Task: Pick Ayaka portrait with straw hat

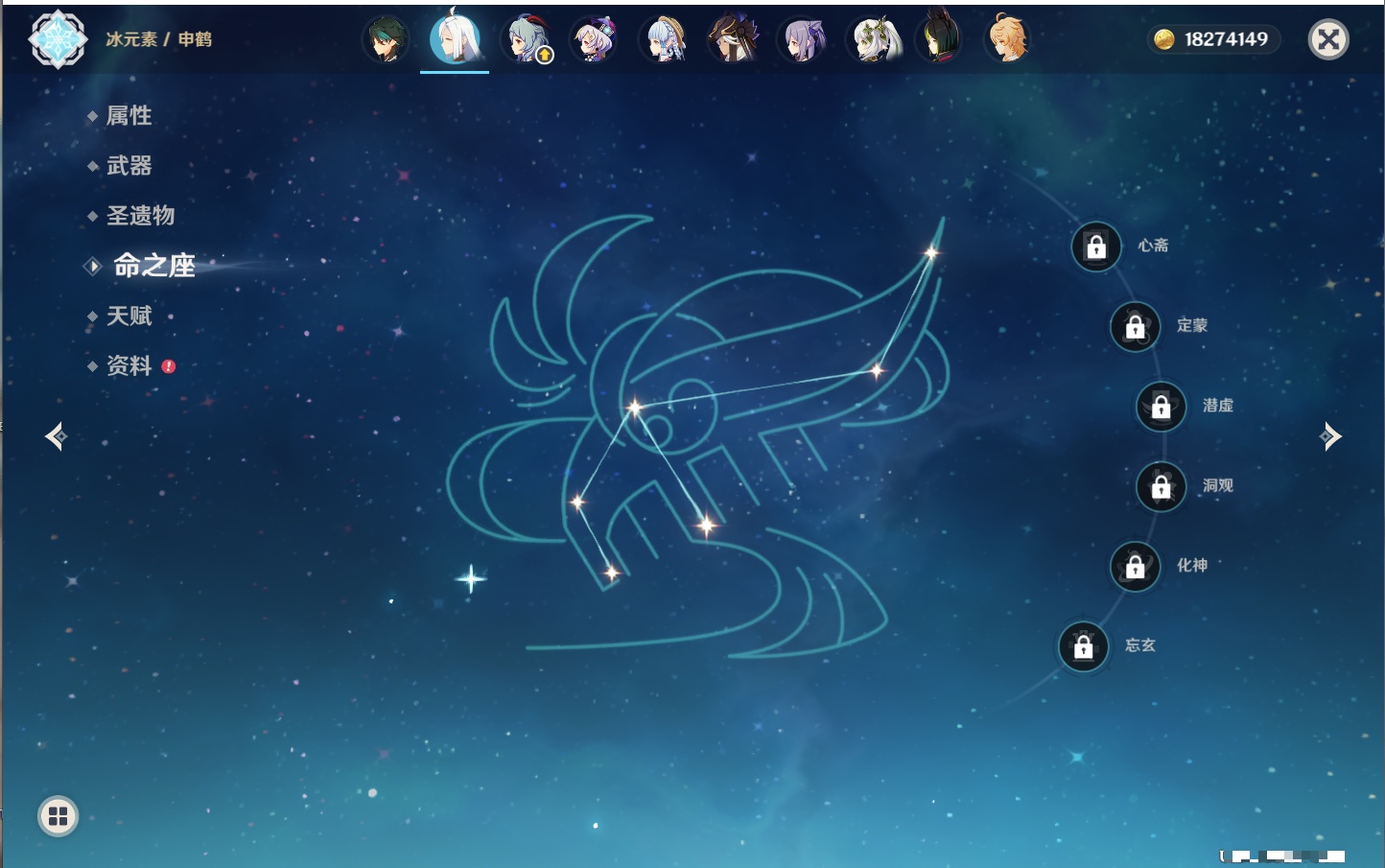Action: coord(665,39)
